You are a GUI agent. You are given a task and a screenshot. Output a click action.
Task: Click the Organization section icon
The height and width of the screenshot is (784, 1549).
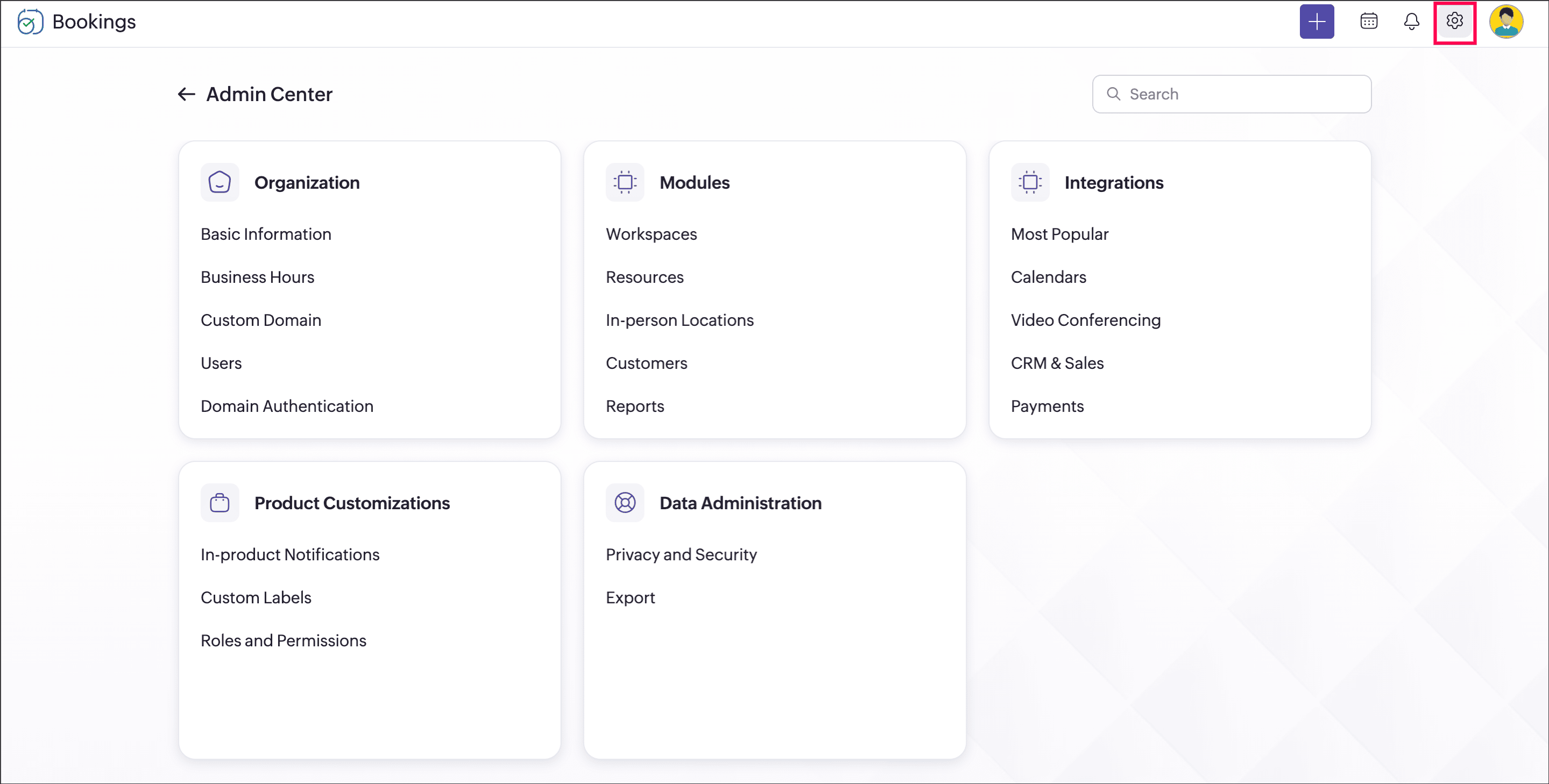pos(220,182)
